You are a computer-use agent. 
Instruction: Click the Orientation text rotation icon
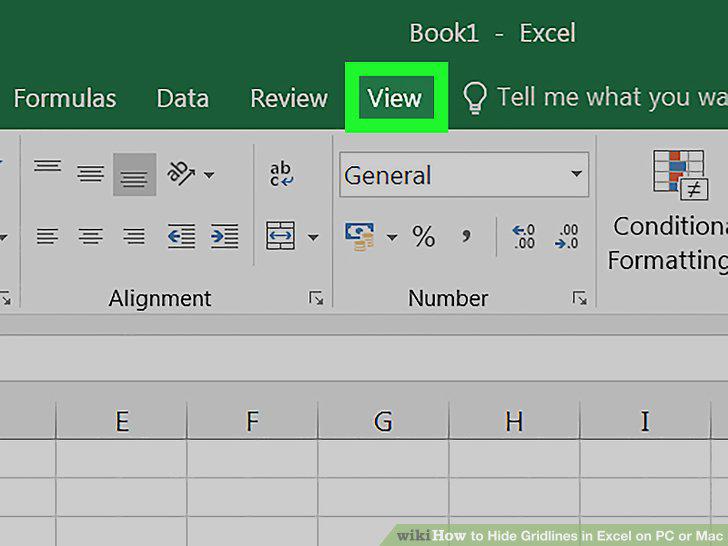point(181,174)
